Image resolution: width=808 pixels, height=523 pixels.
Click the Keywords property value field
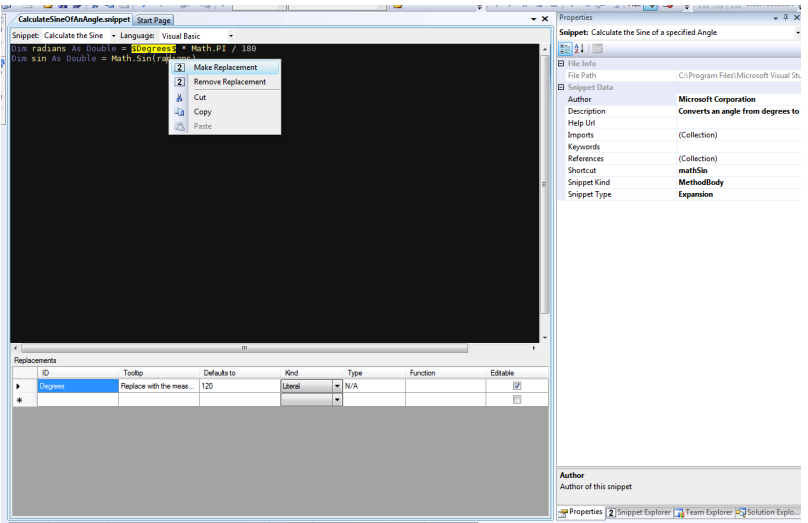(x=738, y=147)
